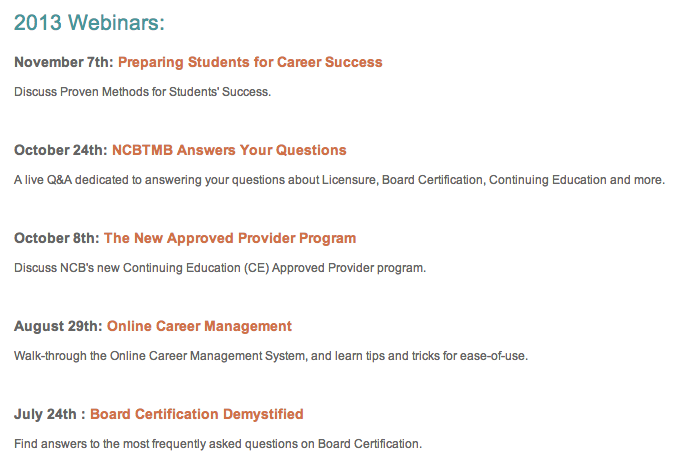Open NCBTMB Answers Your Questions webinar
The image size is (692, 473).
(x=229, y=150)
